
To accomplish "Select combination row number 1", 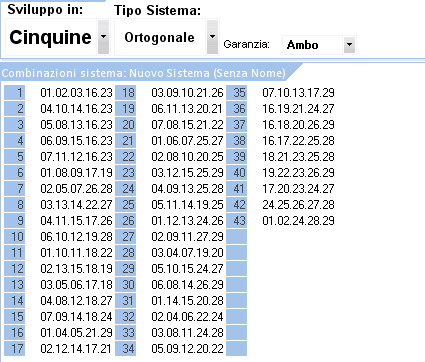I will point(15,93).
